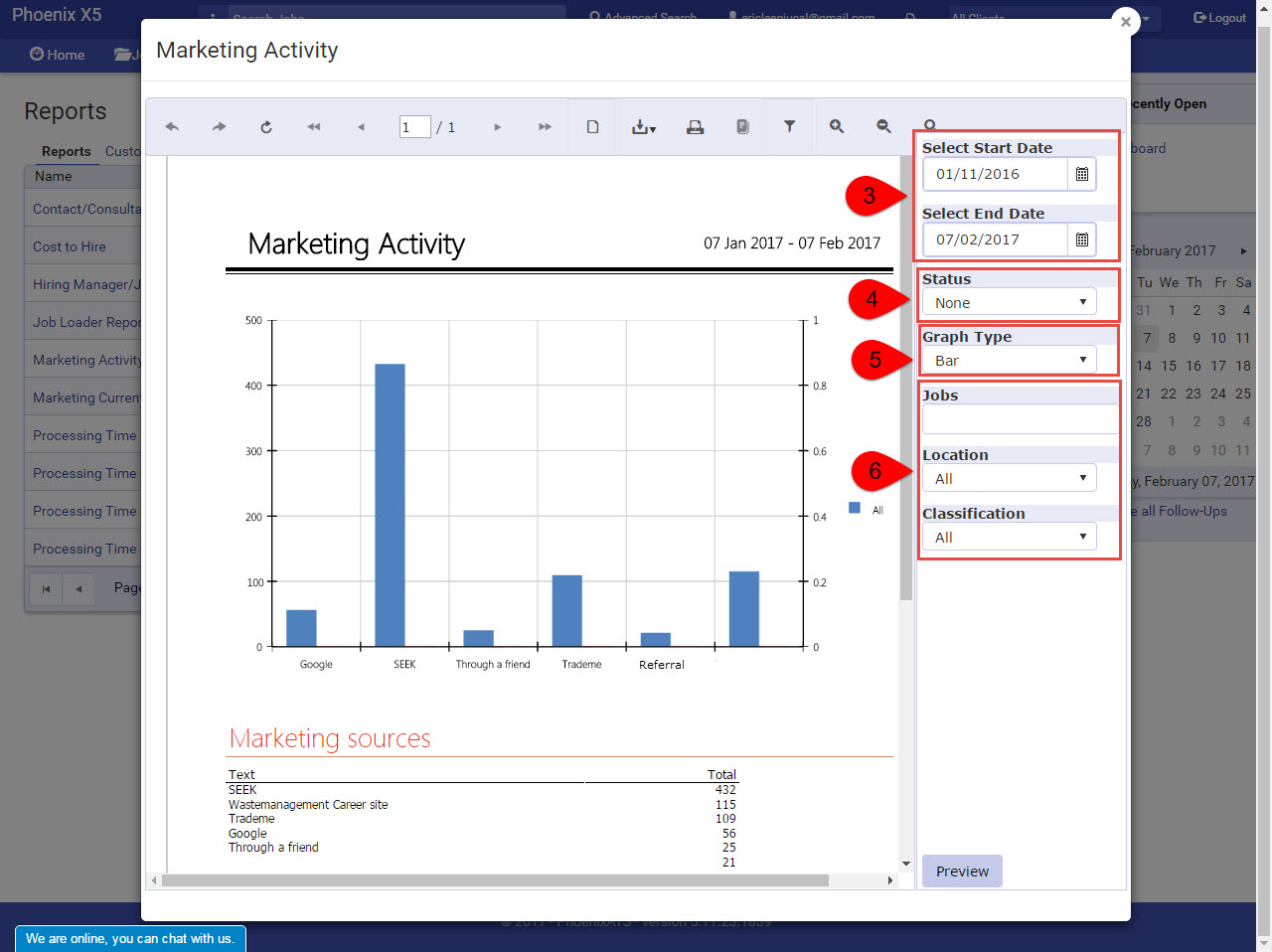Image resolution: width=1272 pixels, height=952 pixels.
Task: Click the Phoenix X5 logo
Action: [x=57, y=15]
